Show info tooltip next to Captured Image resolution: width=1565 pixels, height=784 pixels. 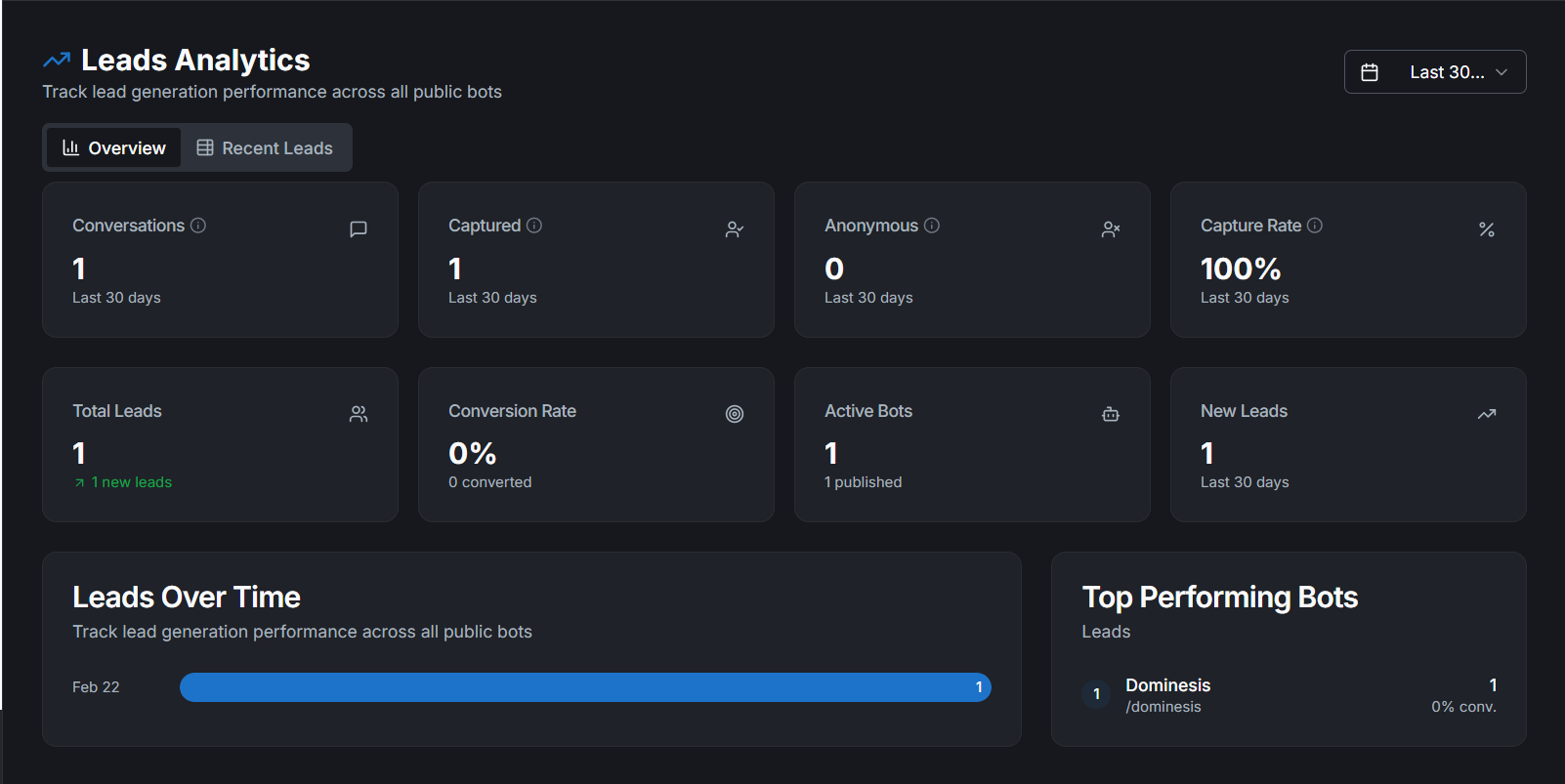534,226
